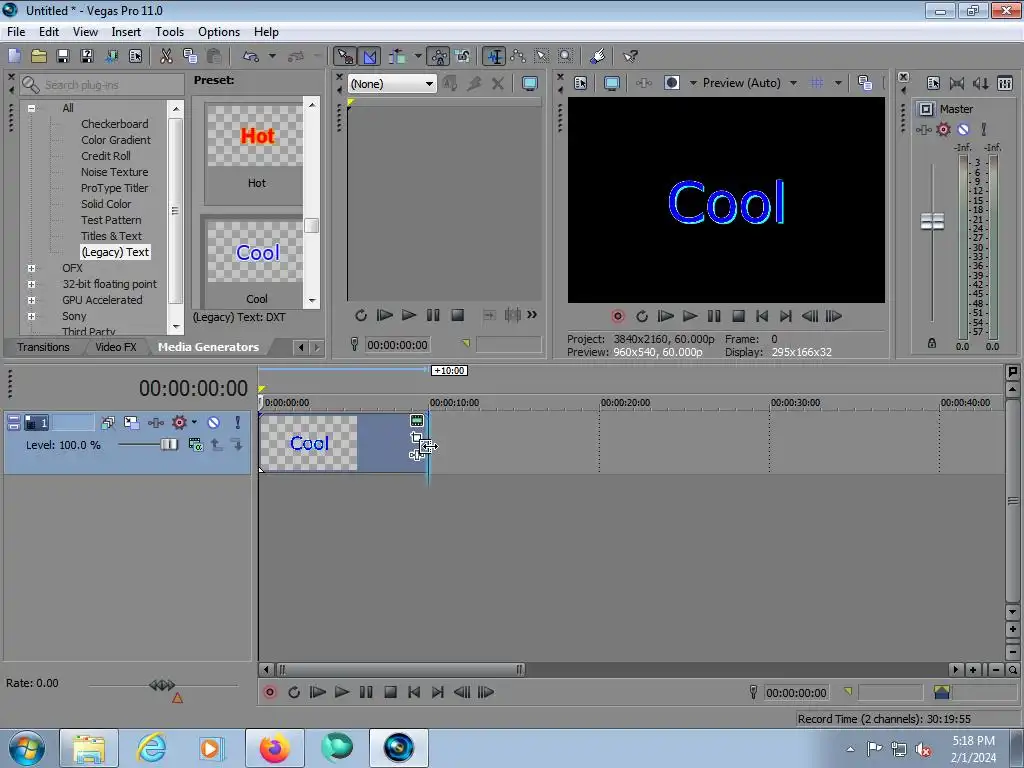Image resolution: width=1024 pixels, height=768 pixels.
Task: Open the Undo history dropdown arrow
Action: tap(272, 56)
